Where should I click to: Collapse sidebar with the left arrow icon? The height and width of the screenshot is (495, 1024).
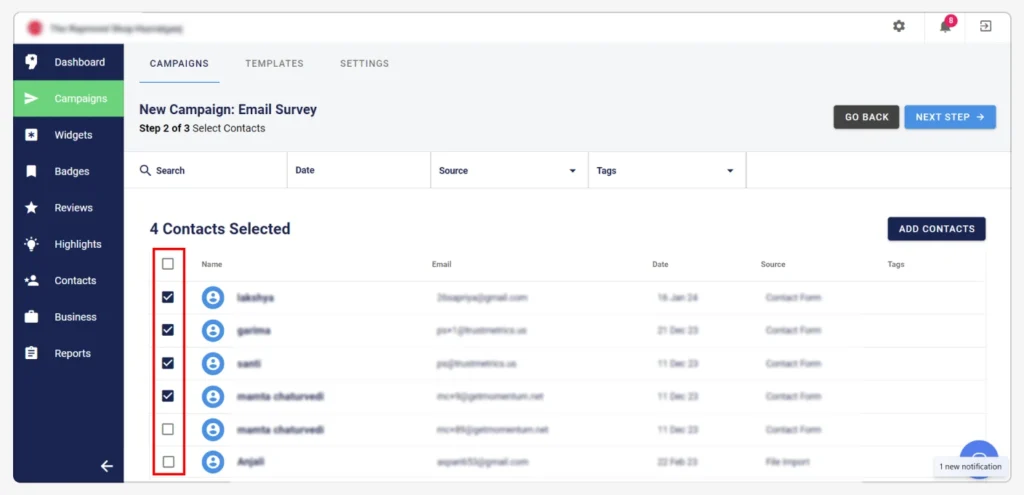[x=107, y=466]
